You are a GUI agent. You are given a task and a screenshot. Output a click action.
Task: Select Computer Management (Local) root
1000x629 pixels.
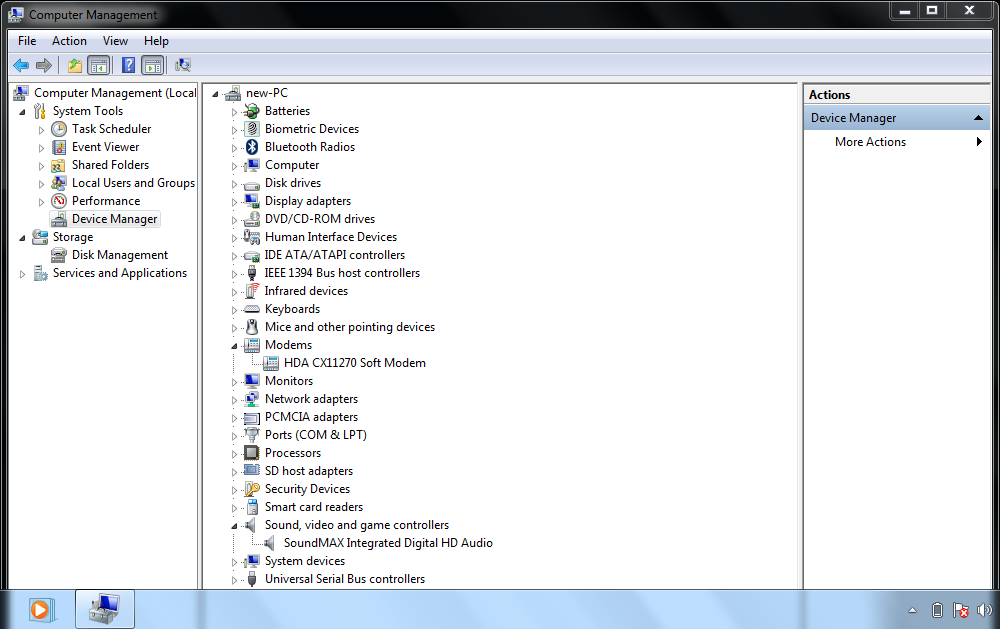coord(115,93)
